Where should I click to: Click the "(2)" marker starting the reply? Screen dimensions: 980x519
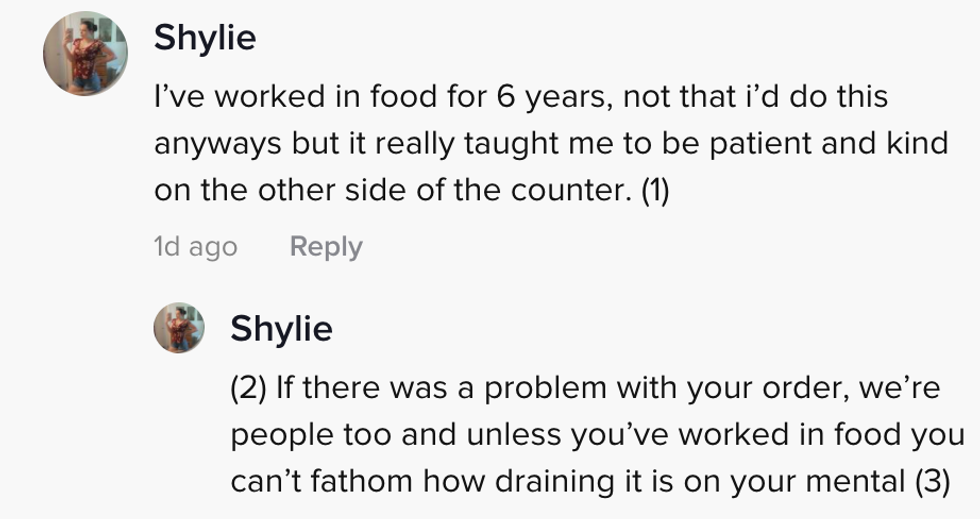pyautogui.click(x=248, y=387)
